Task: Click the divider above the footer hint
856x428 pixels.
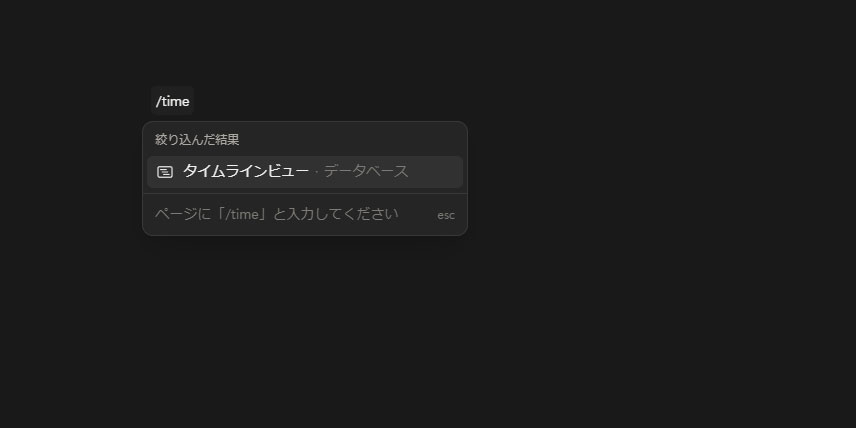Action: click(305, 193)
